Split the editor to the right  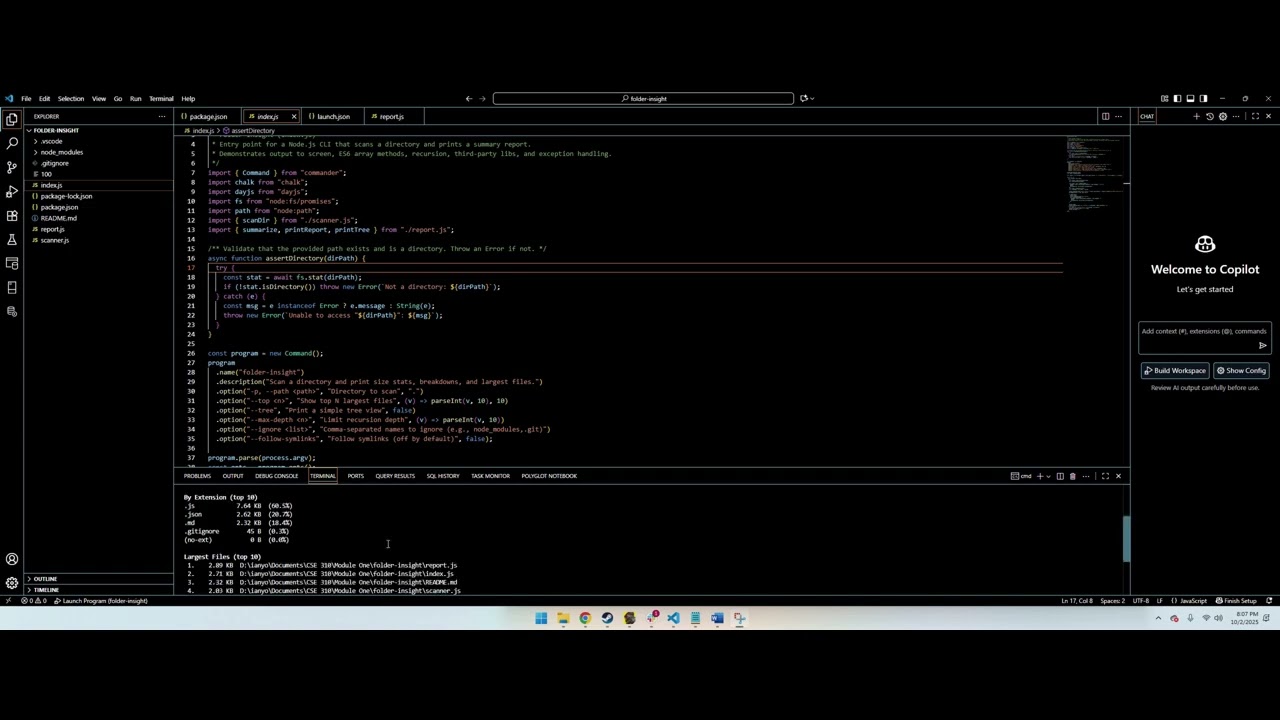coord(1105,116)
